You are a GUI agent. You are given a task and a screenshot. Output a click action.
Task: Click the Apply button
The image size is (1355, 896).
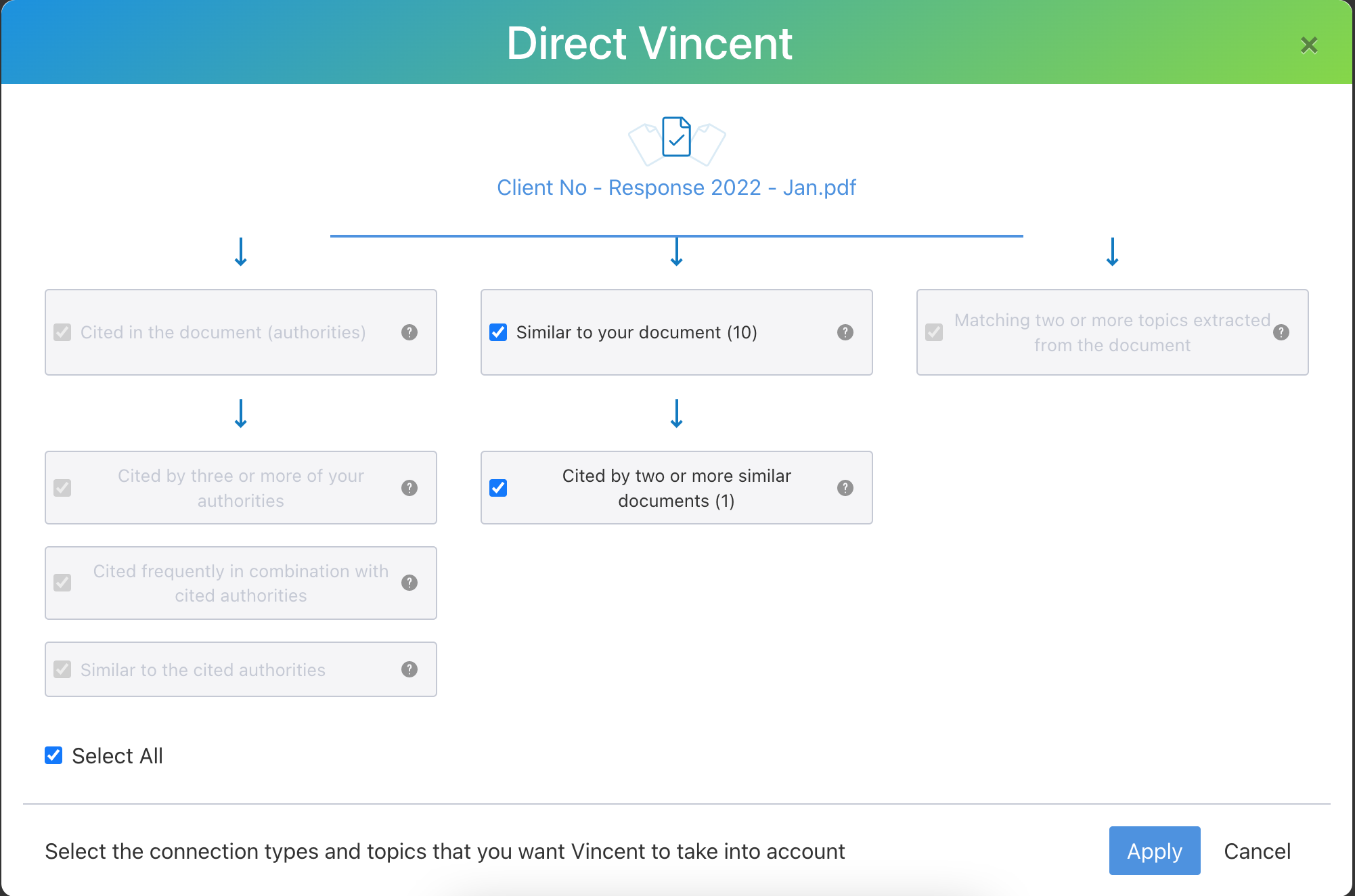click(1155, 851)
